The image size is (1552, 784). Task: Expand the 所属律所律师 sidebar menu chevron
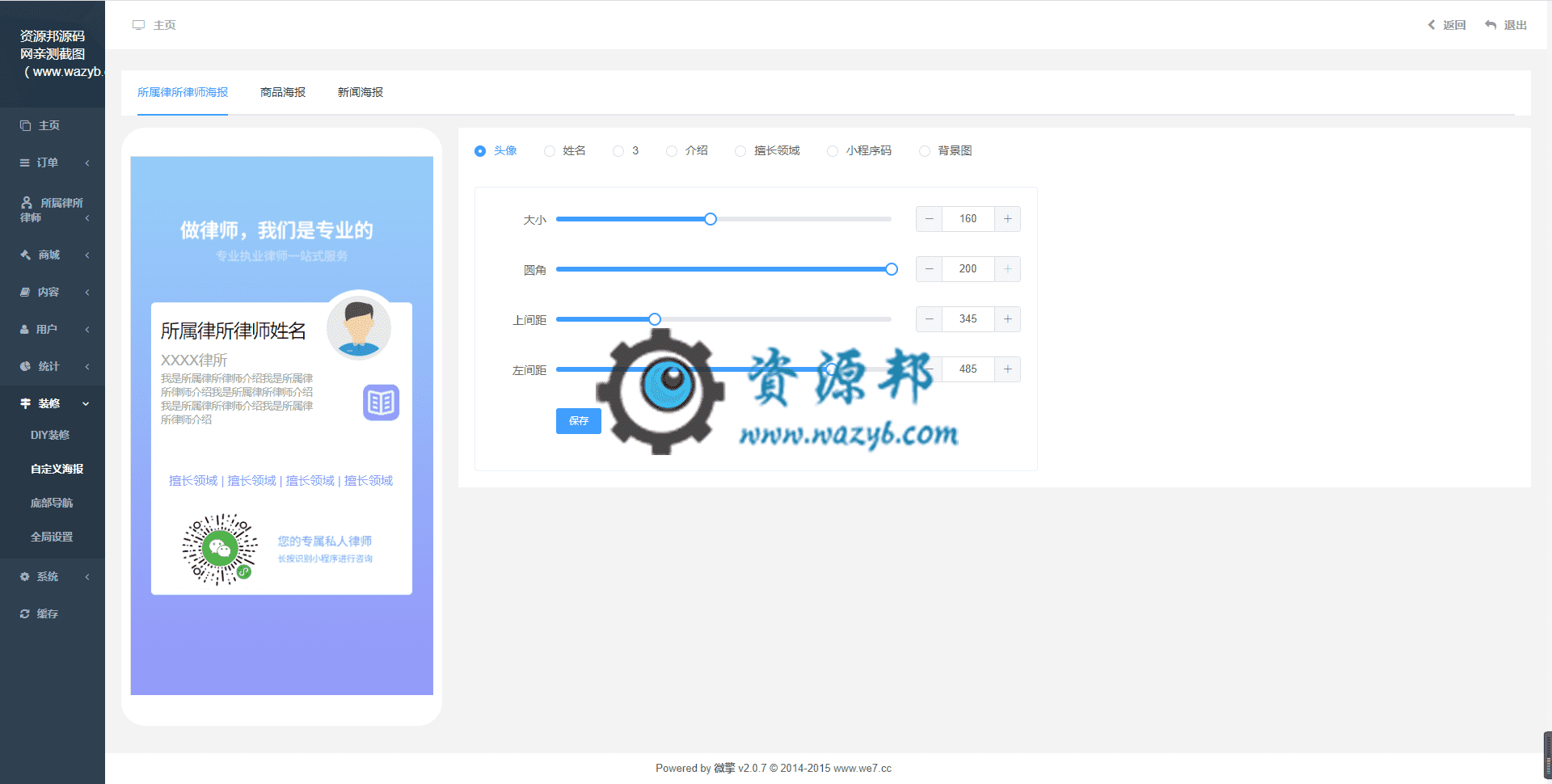point(87,218)
